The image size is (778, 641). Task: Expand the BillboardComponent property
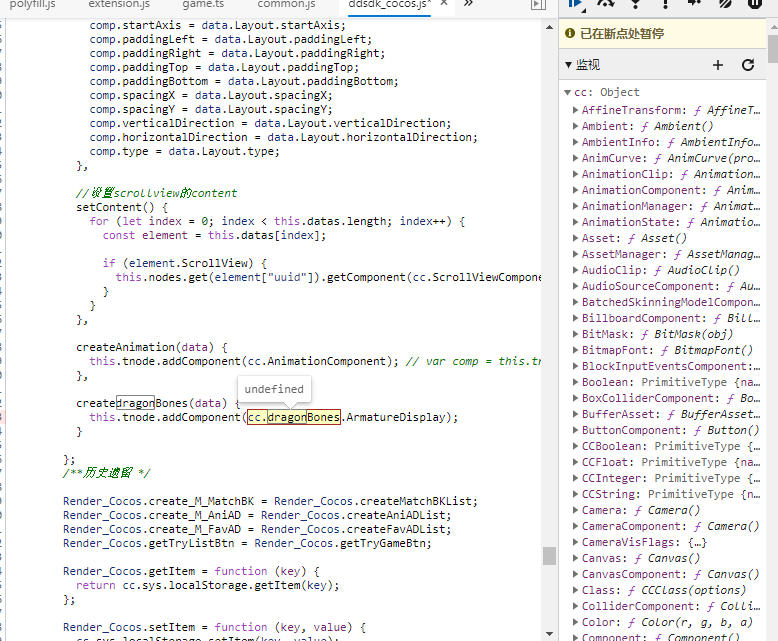575,318
